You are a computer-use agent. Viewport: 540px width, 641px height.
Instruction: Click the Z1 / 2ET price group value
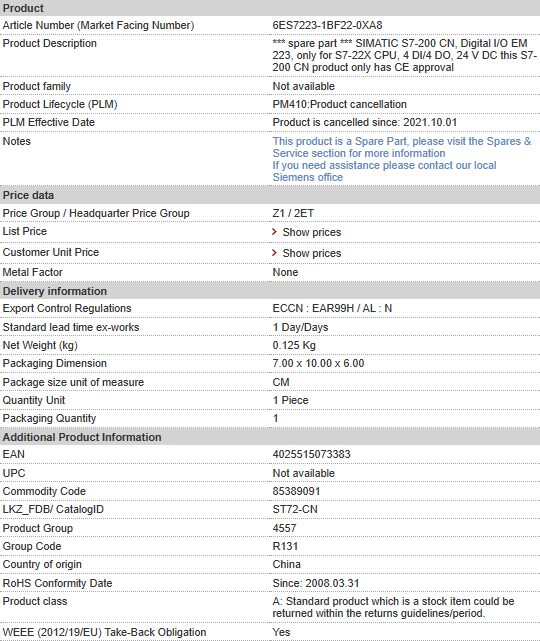293,213
